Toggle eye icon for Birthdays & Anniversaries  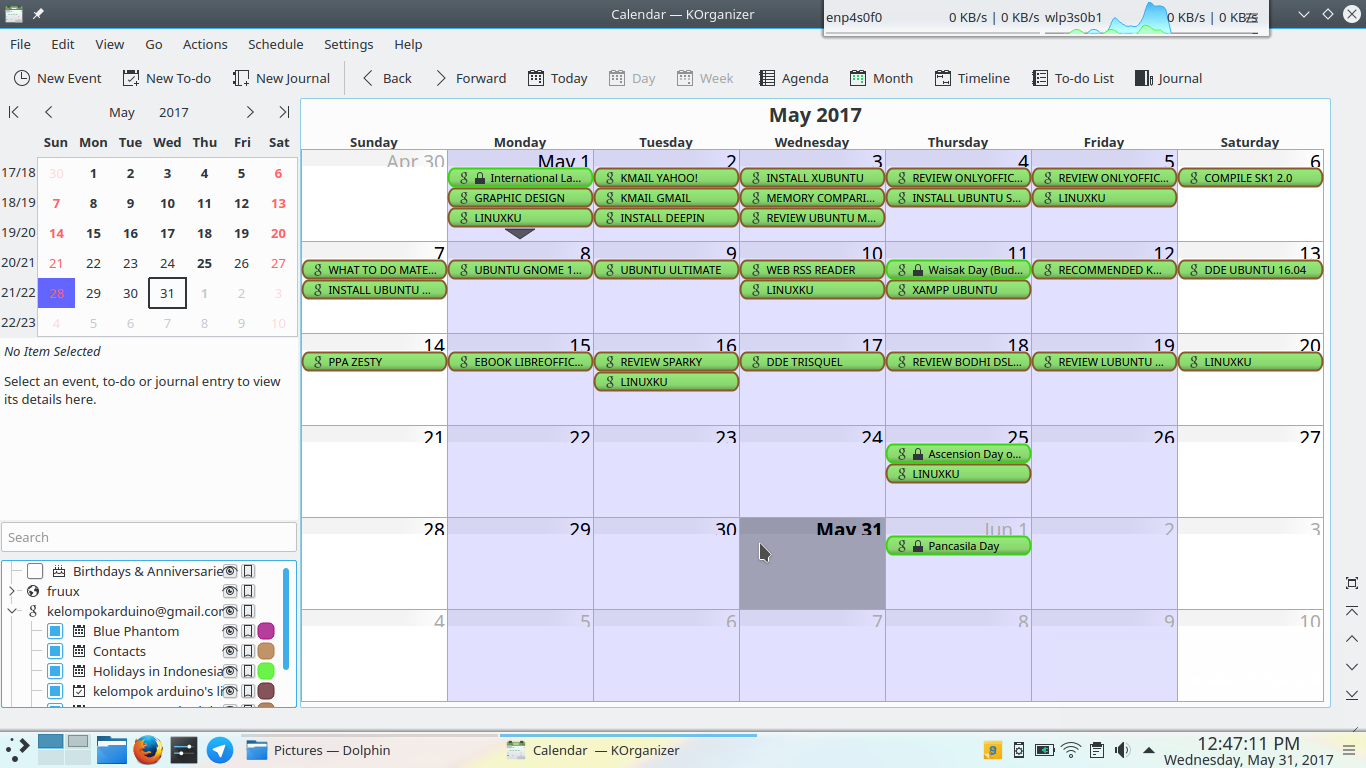(230, 571)
